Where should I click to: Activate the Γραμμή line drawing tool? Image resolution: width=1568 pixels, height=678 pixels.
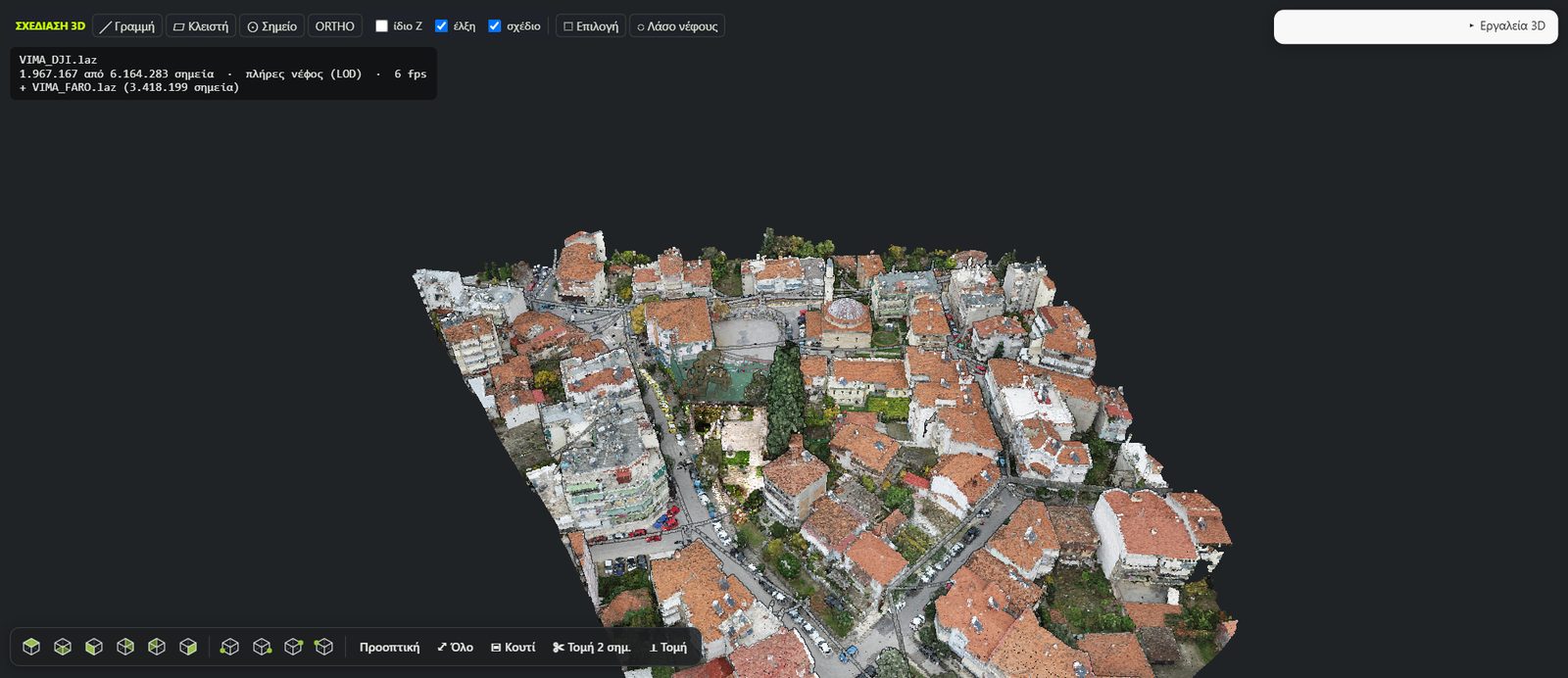tap(127, 26)
